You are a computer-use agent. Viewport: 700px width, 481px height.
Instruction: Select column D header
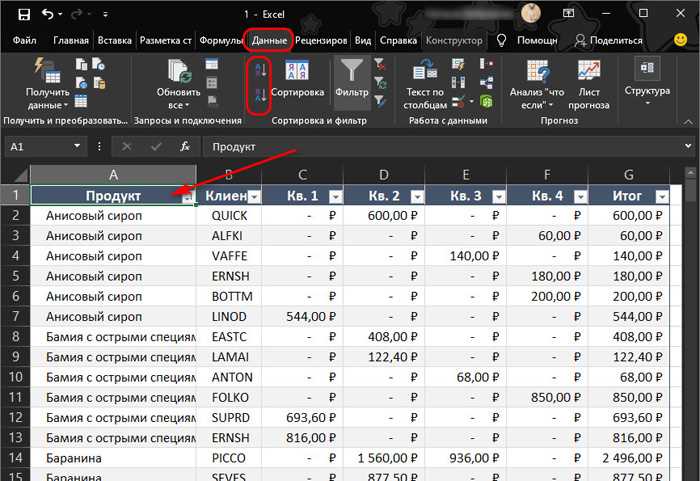384,175
